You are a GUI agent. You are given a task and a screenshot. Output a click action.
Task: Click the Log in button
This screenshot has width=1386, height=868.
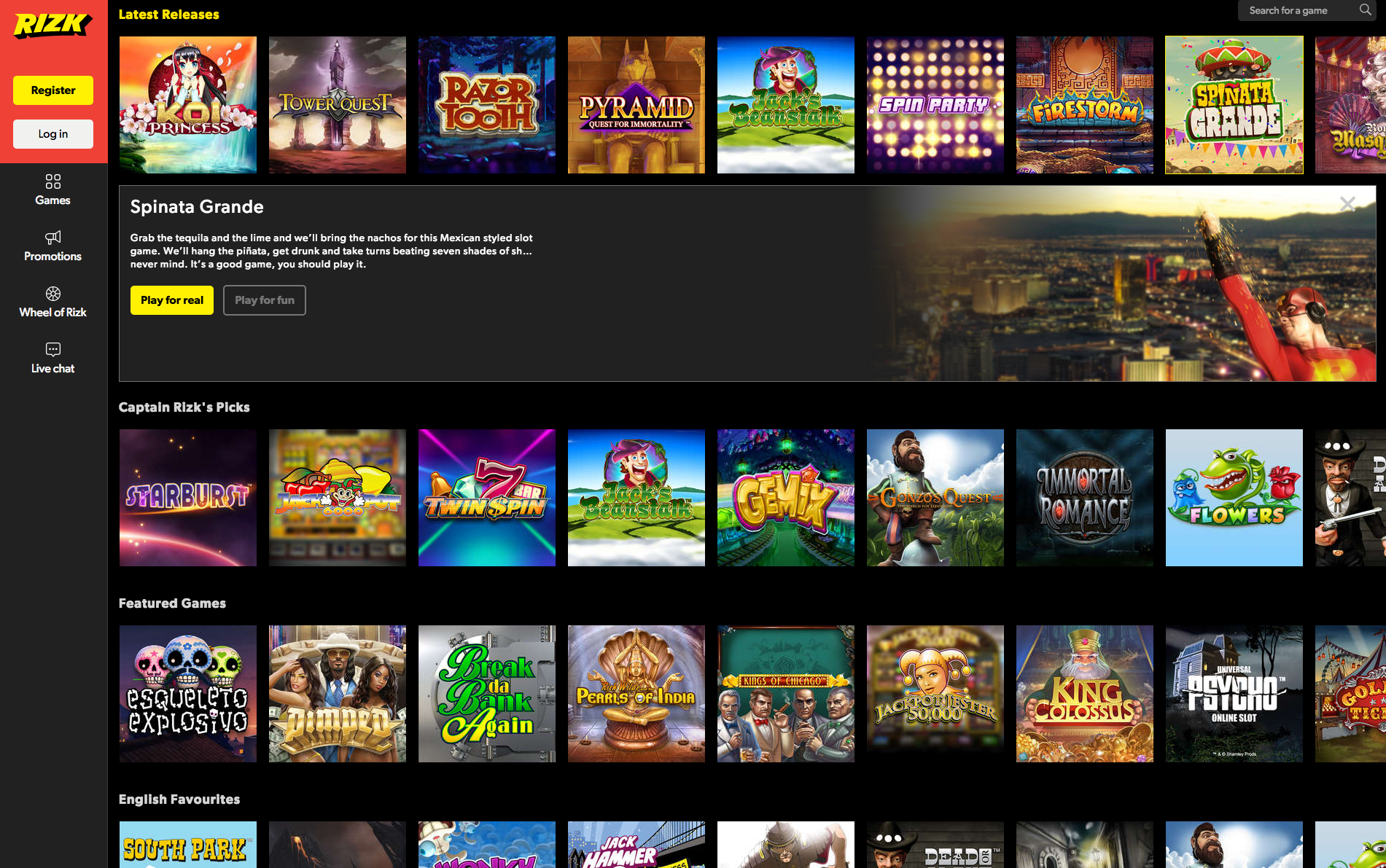(x=53, y=134)
